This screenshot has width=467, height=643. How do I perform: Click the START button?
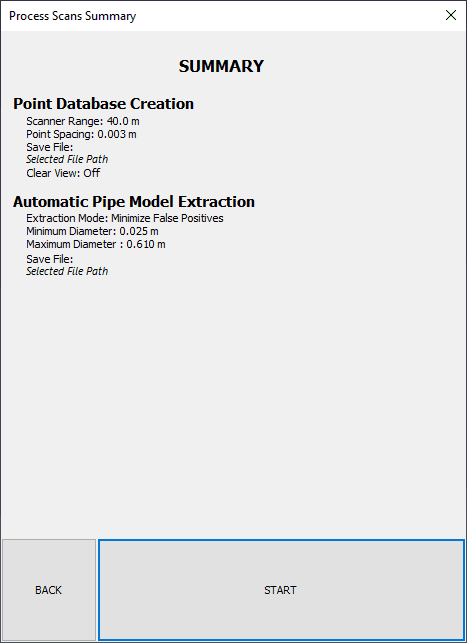[x=281, y=590]
